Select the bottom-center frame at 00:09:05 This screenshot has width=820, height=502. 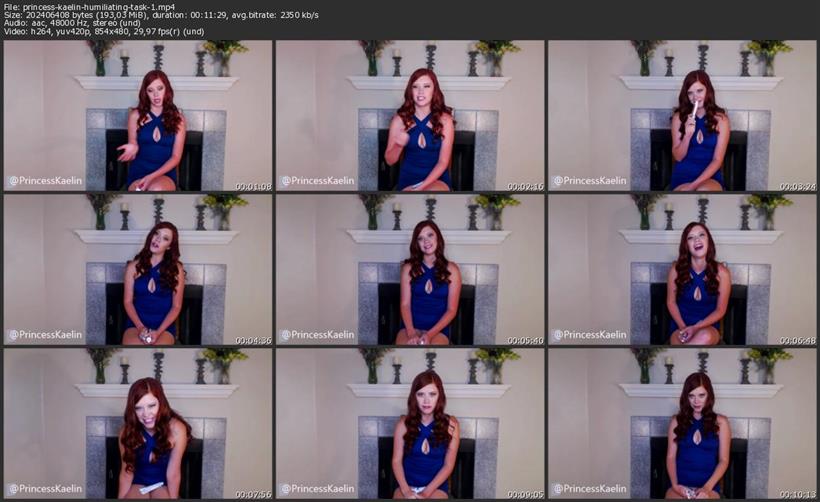(x=410, y=423)
